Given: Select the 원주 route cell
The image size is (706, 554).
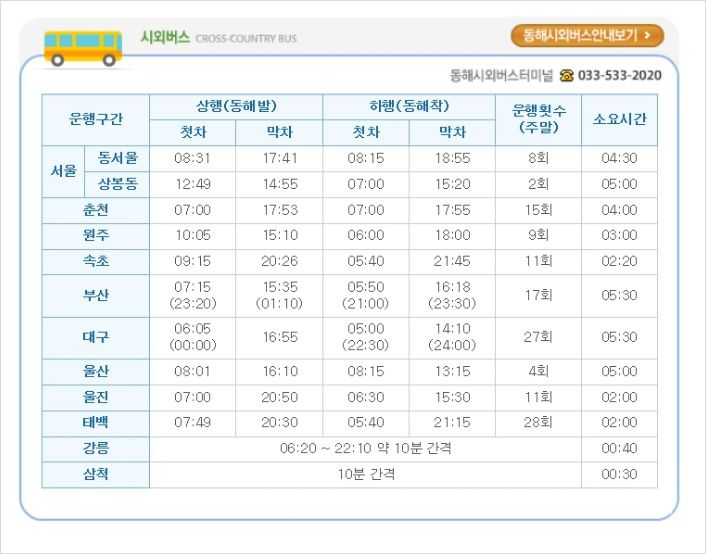Looking at the screenshot, I should coord(95,236).
